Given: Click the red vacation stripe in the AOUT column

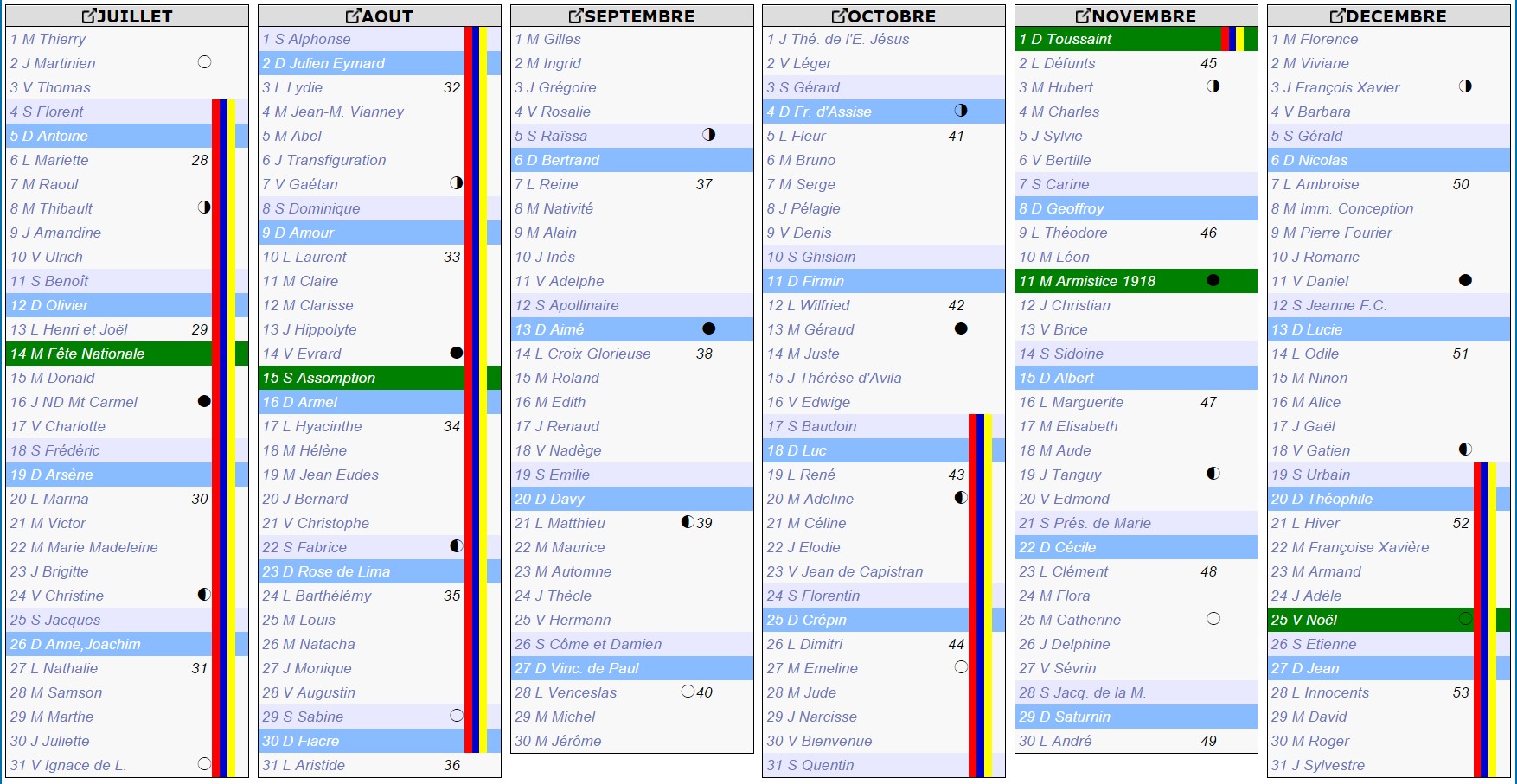Looking at the screenshot, I should click(468, 389).
